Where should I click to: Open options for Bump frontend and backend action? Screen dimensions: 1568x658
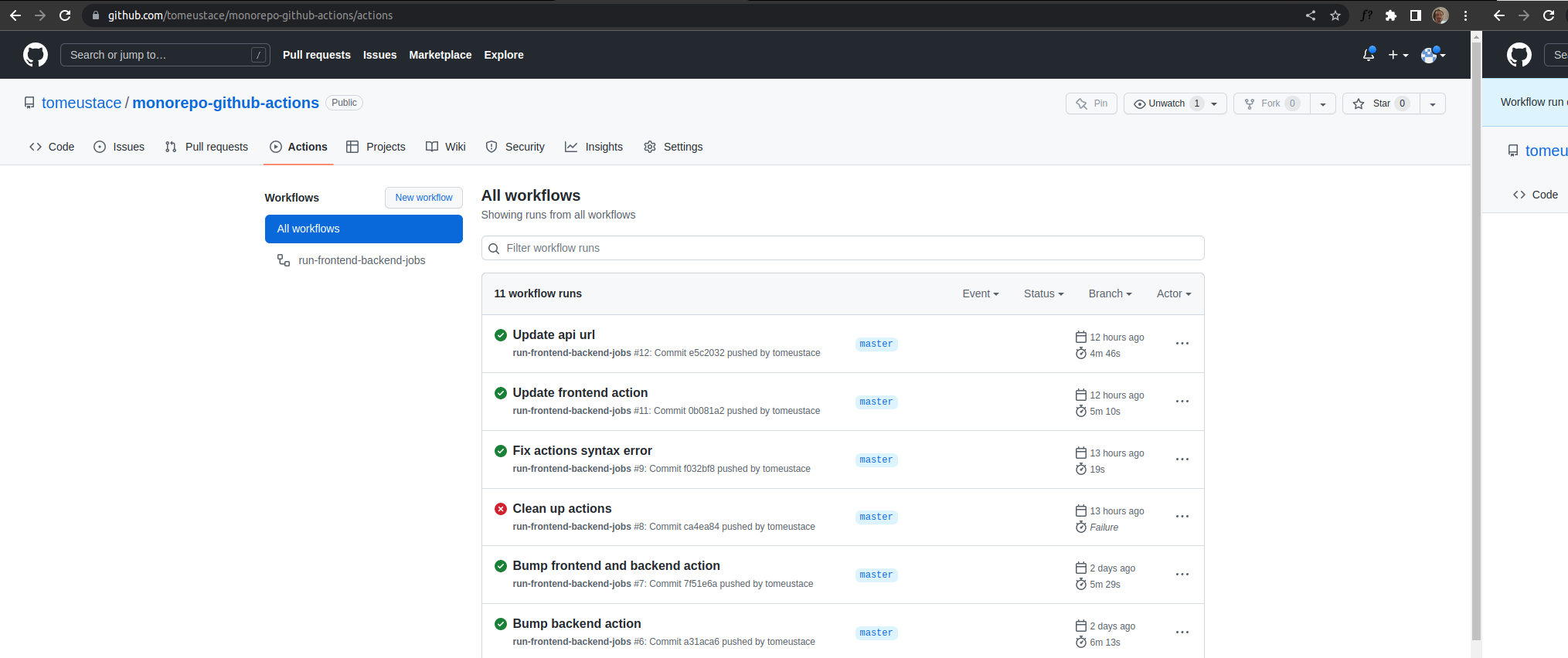click(x=1182, y=575)
